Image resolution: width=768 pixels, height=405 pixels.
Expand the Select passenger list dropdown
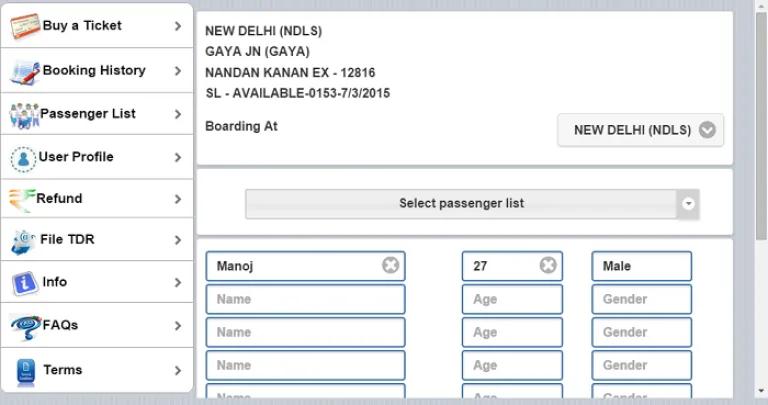pos(472,204)
